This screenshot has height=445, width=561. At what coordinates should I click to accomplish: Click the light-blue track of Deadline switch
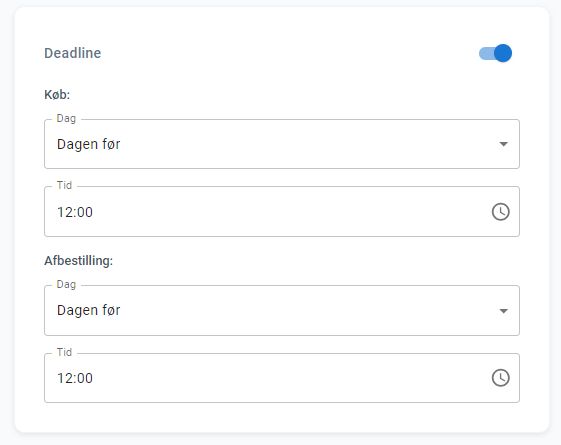(x=486, y=54)
